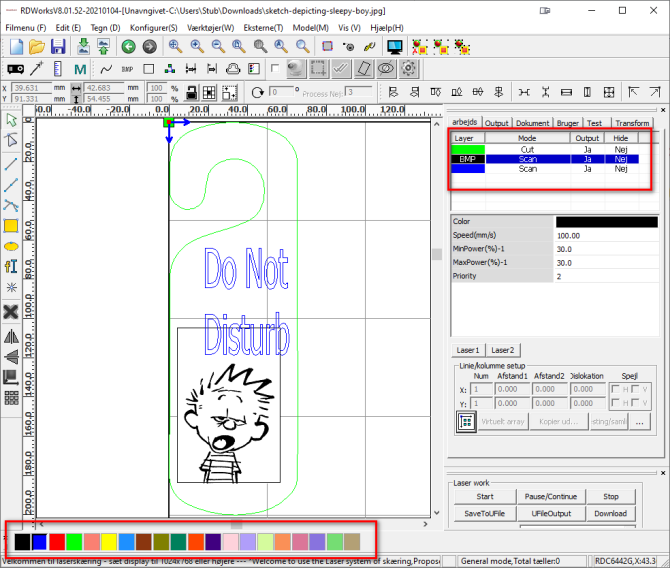Click the lock aspect ratio padlock icon
Image resolution: width=670 pixels, height=568 pixels.
(191, 93)
